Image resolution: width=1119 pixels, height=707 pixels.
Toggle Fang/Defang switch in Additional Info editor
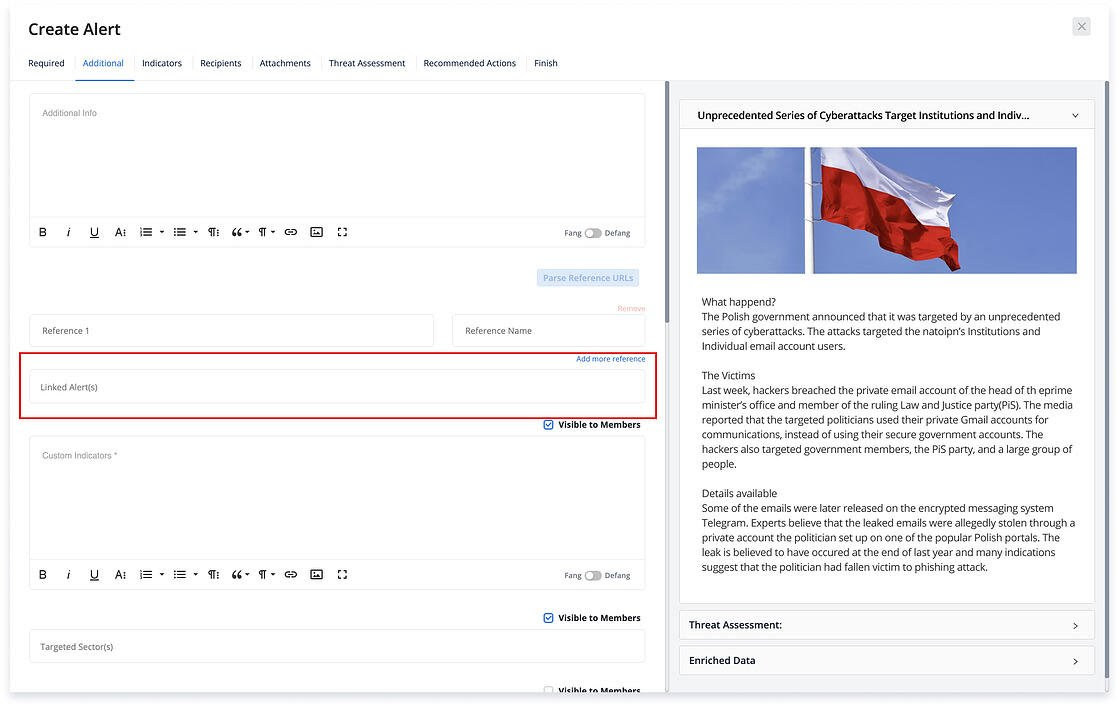593,233
